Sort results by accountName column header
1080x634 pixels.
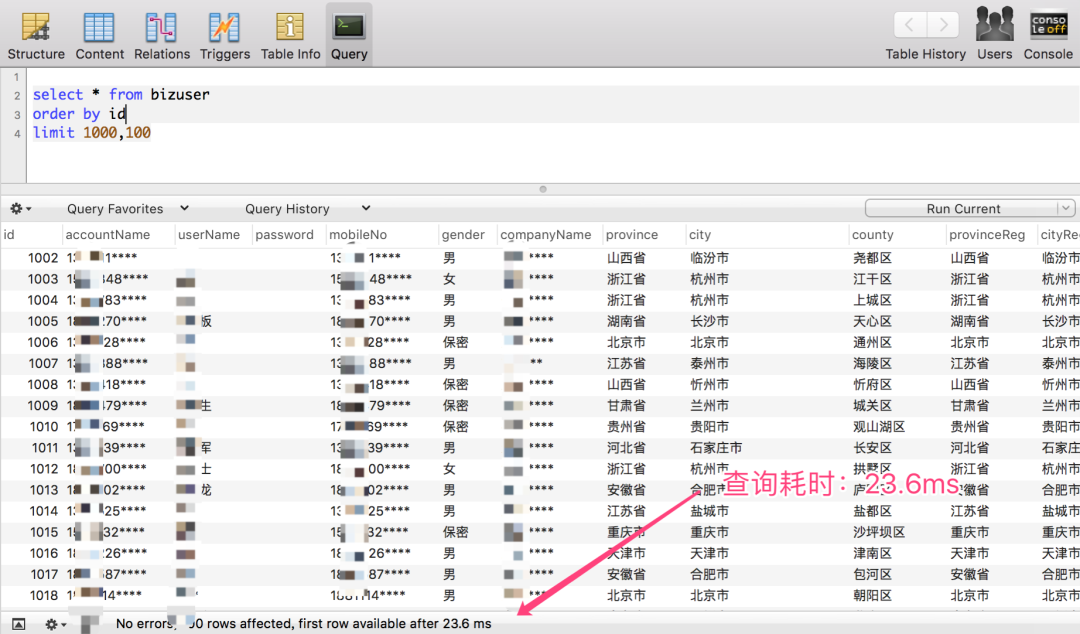107,235
